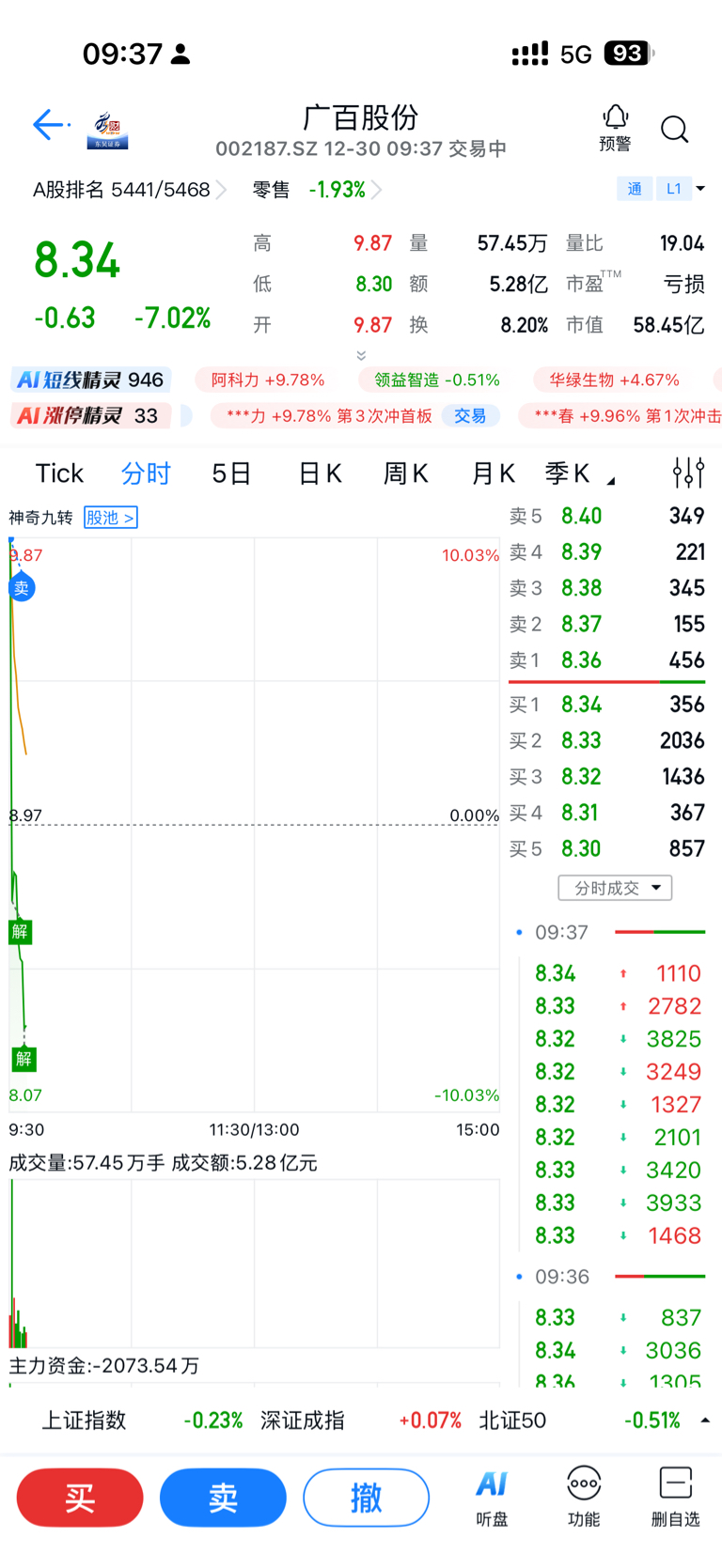Viewport: 722px width, 1568px height.
Task: Open chart indicator settings sliders icon
Action: click(688, 473)
